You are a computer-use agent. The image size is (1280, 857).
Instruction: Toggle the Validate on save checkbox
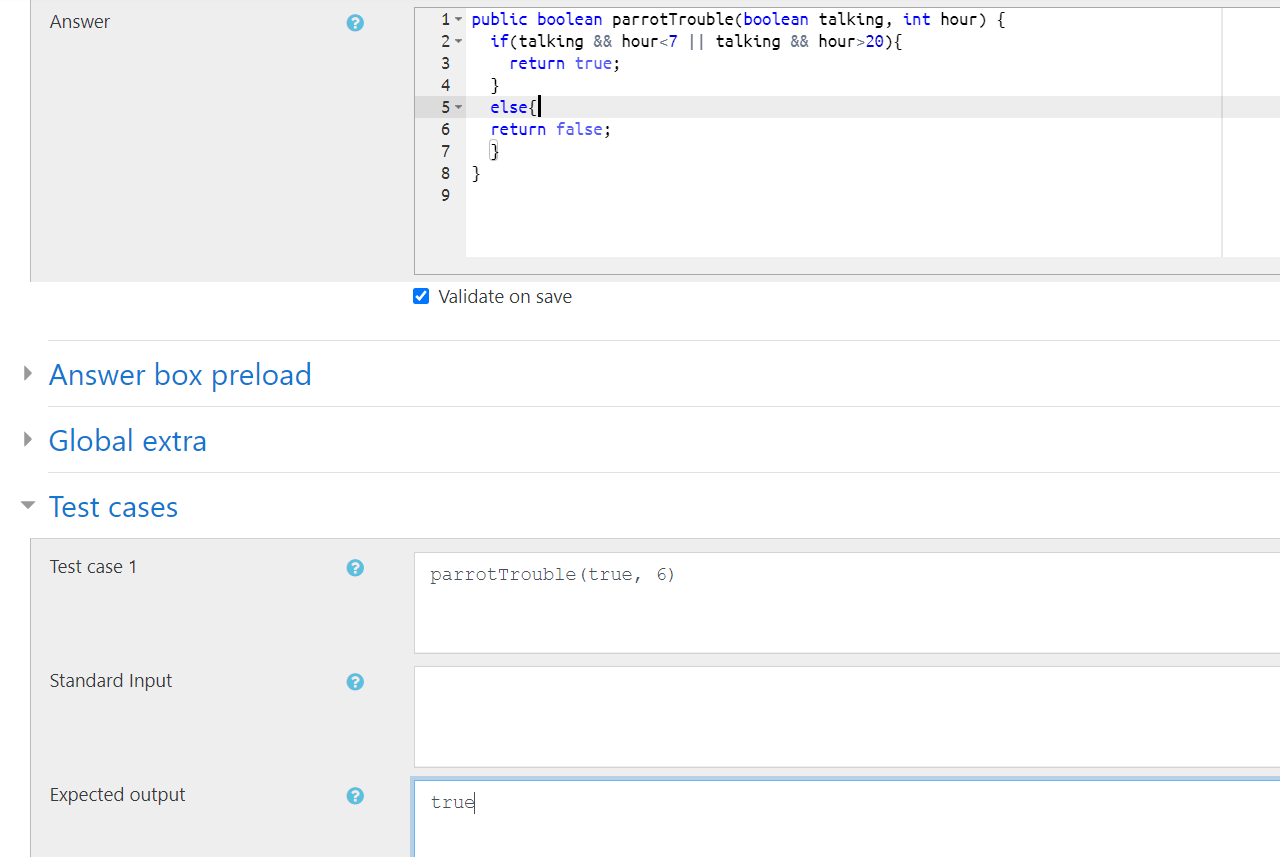(421, 296)
